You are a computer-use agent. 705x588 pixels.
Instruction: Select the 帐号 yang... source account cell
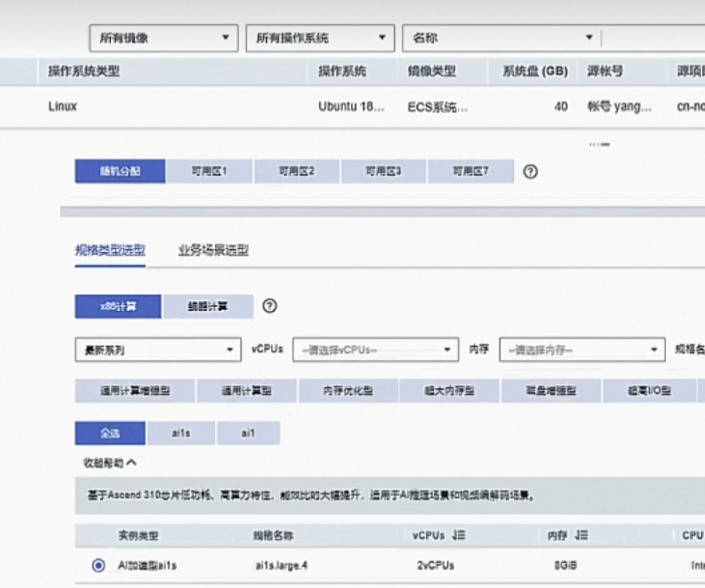tap(619, 107)
